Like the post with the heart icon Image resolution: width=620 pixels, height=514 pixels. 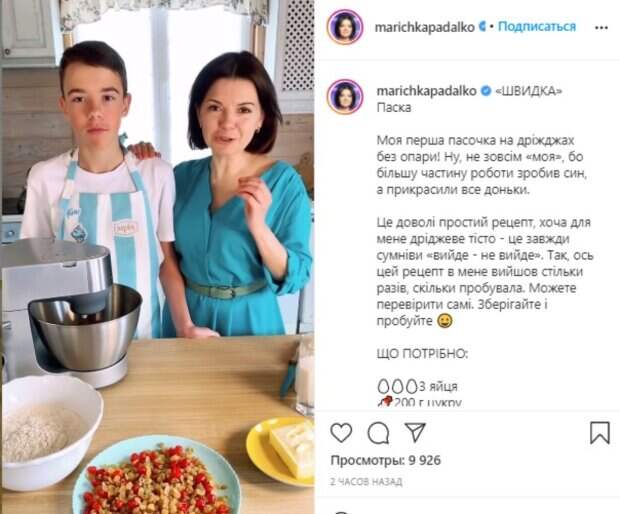[x=341, y=433]
